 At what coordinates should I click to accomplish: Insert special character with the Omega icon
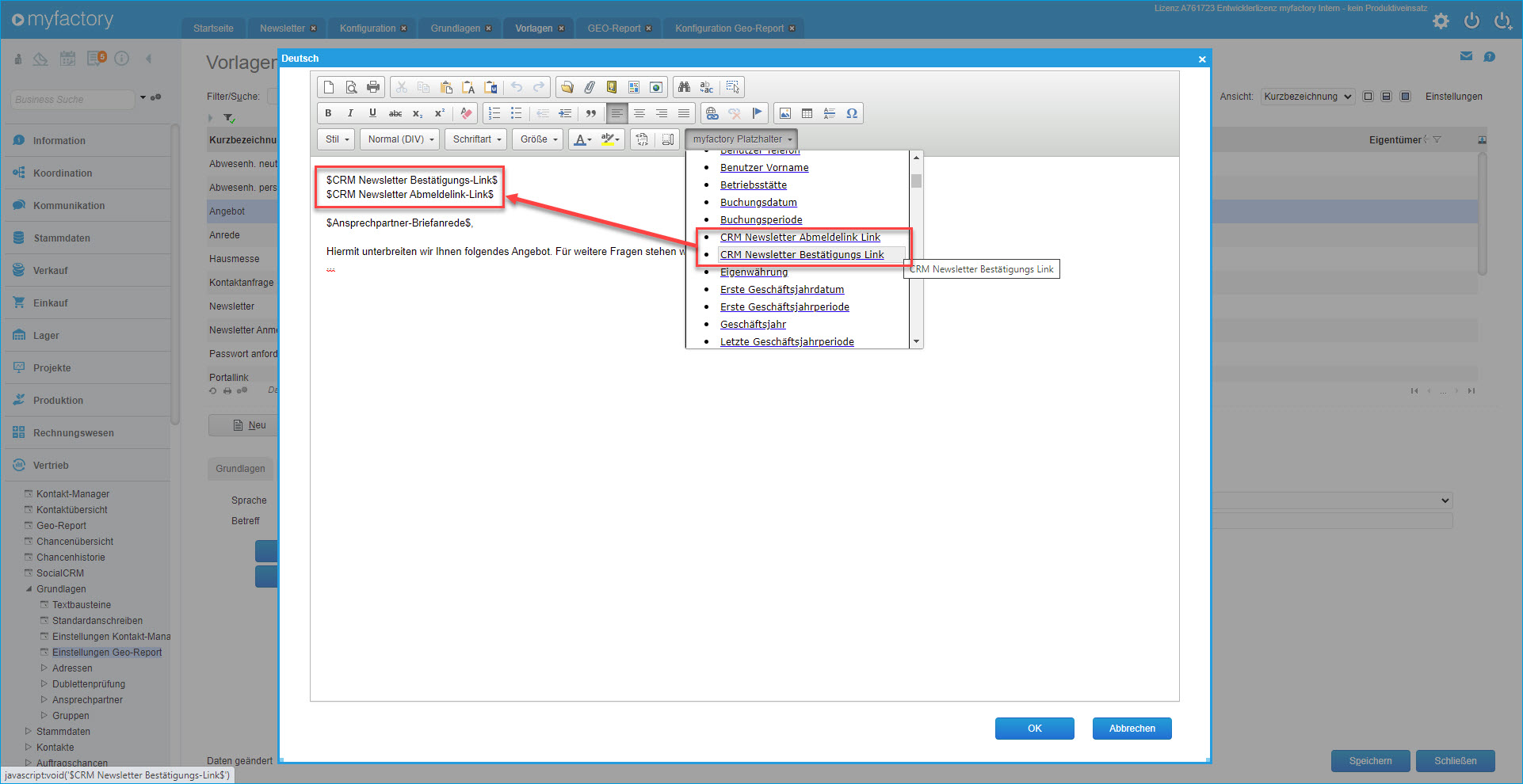click(x=852, y=113)
